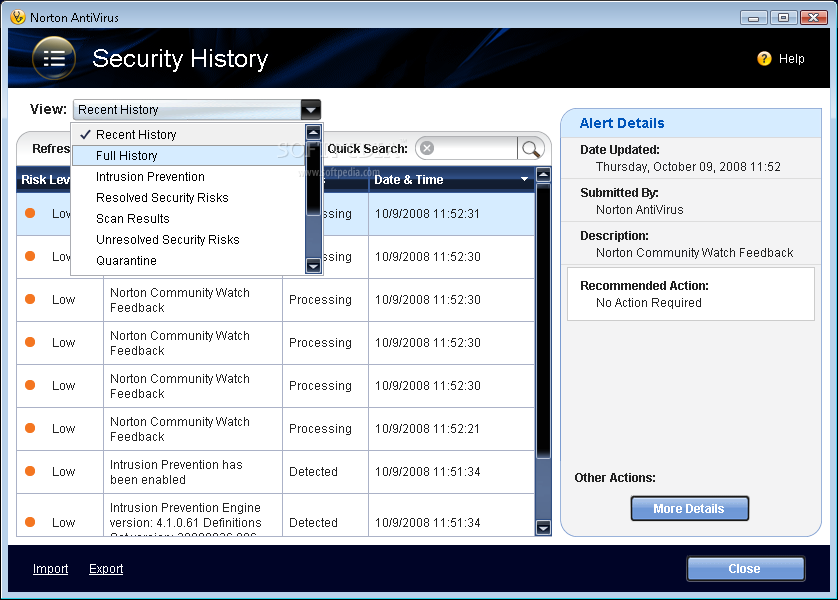Screen dimensions: 838x600
Task: Click 'Thursday, October 09, 2008 11:52' date
Action: point(688,167)
